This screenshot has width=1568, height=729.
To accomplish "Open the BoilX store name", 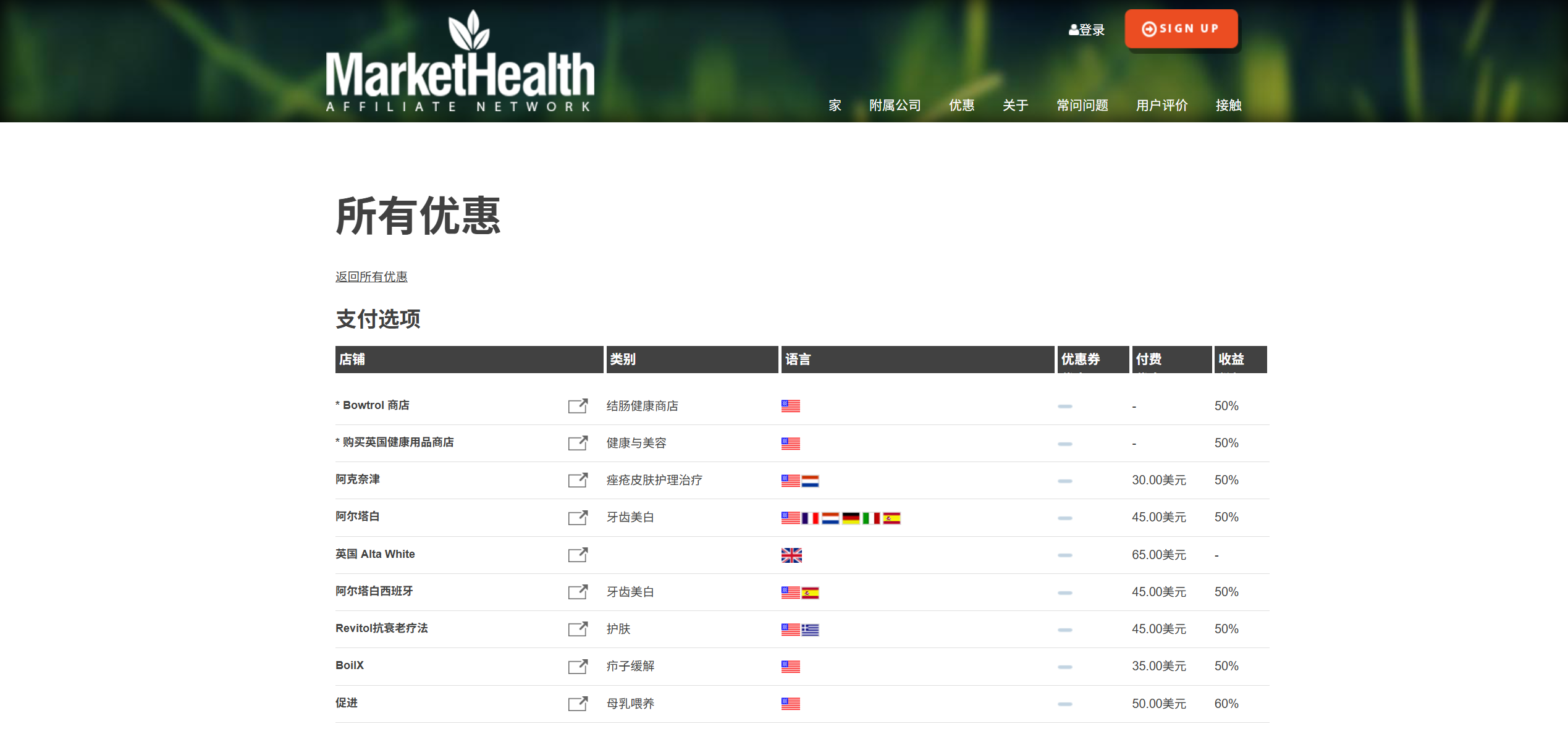I will coord(350,665).
